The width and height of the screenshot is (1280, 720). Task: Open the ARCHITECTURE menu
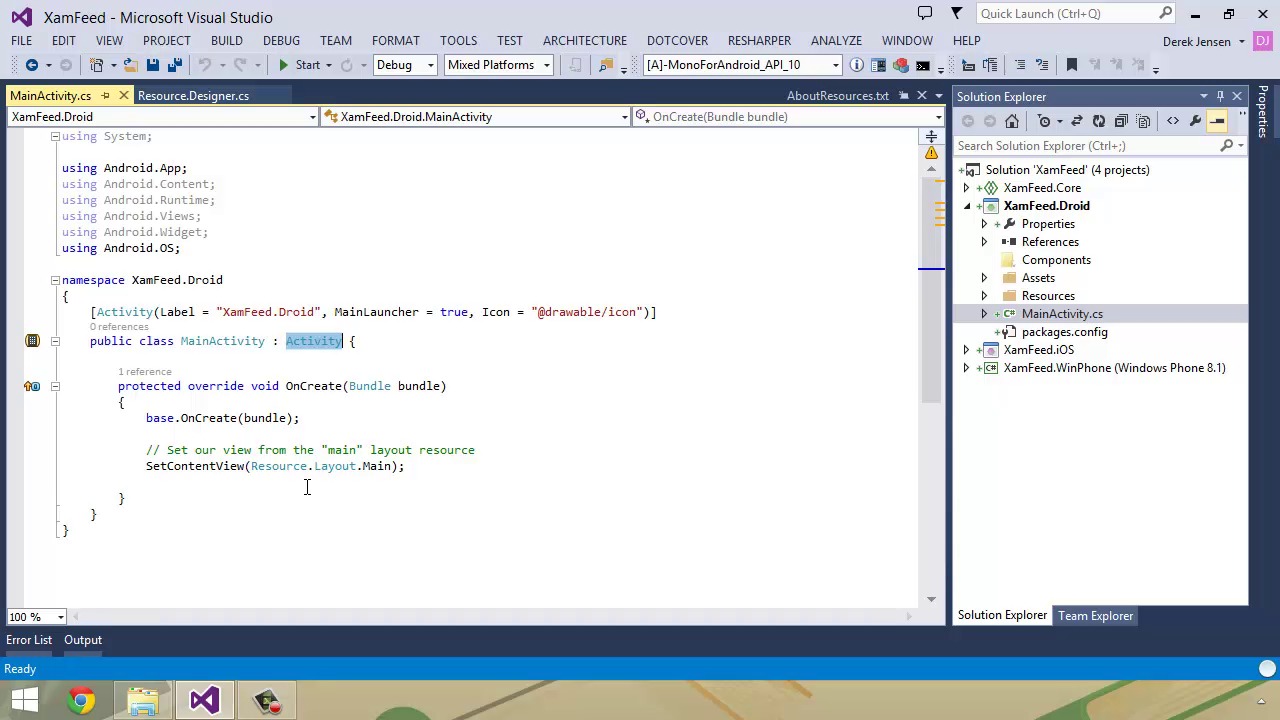pyautogui.click(x=585, y=41)
